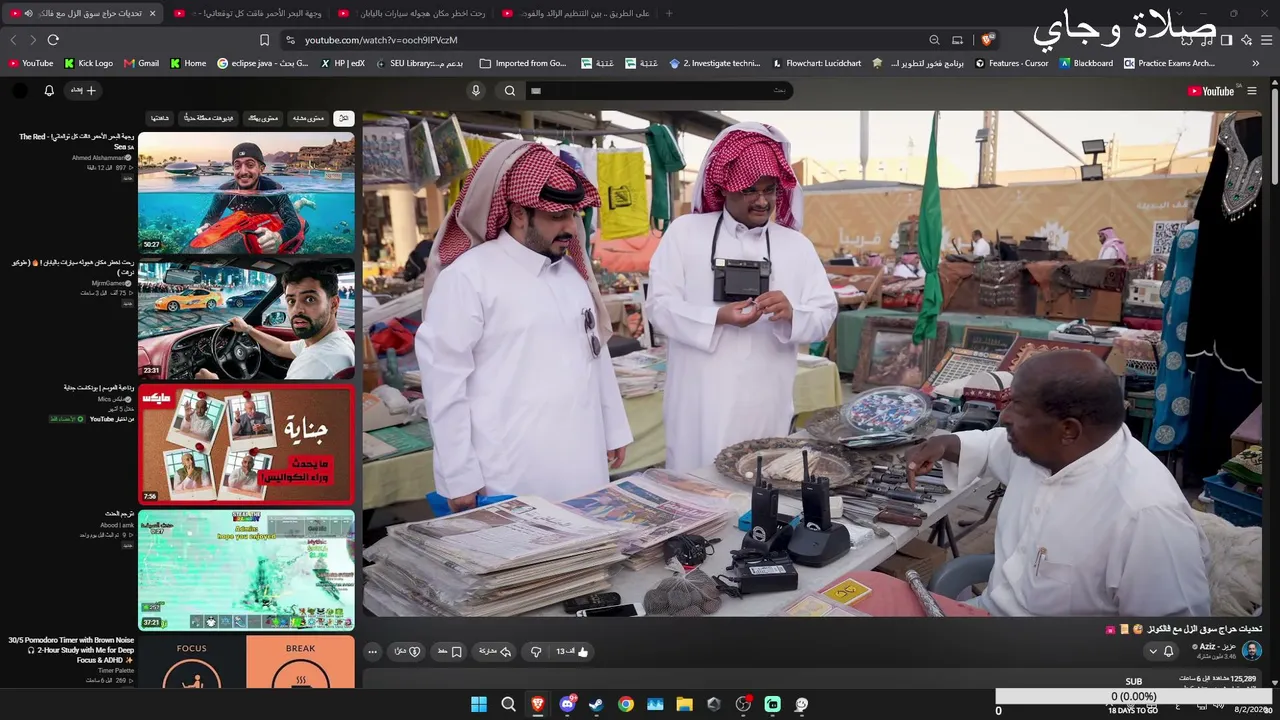Go to YouTube home via the logo
1280x720 pixels.
pyautogui.click(x=1210, y=91)
